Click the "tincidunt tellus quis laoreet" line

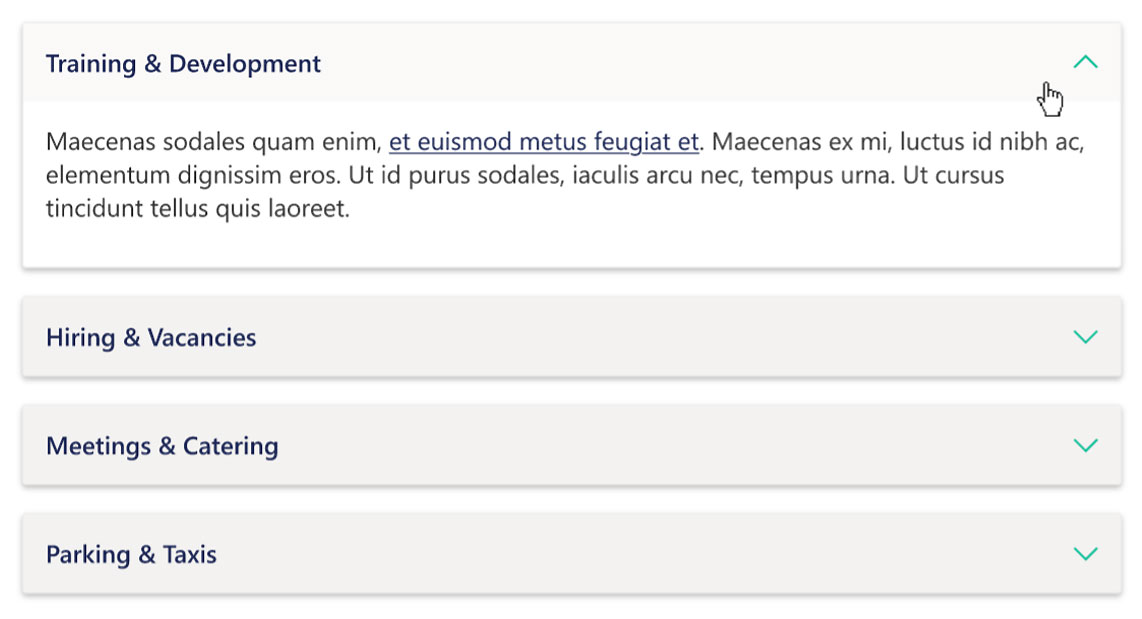(x=197, y=210)
